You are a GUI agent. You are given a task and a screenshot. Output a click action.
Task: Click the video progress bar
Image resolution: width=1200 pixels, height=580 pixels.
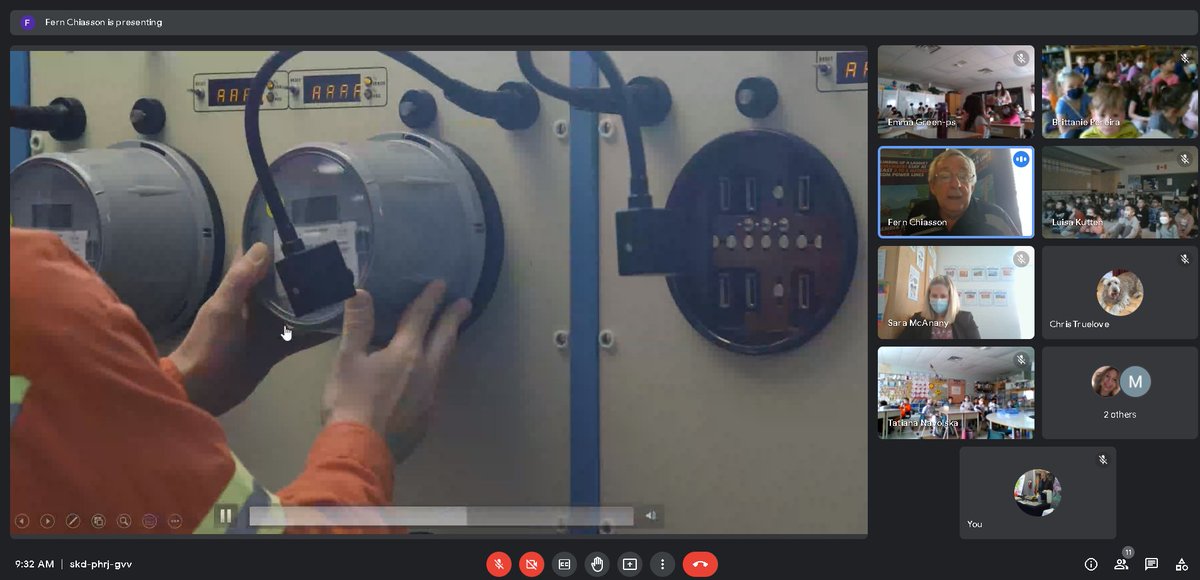point(441,516)
